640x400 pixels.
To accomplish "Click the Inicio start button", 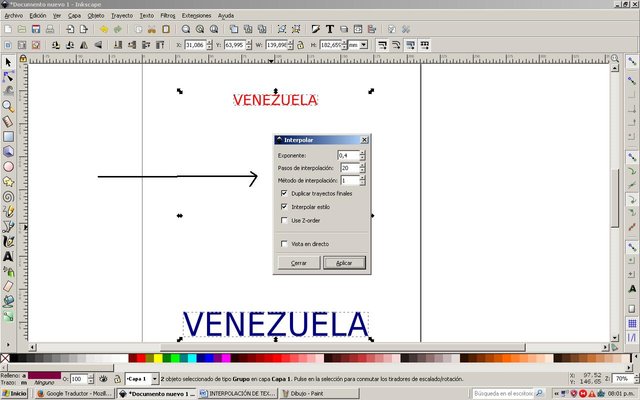I will (x=14, y=393).
